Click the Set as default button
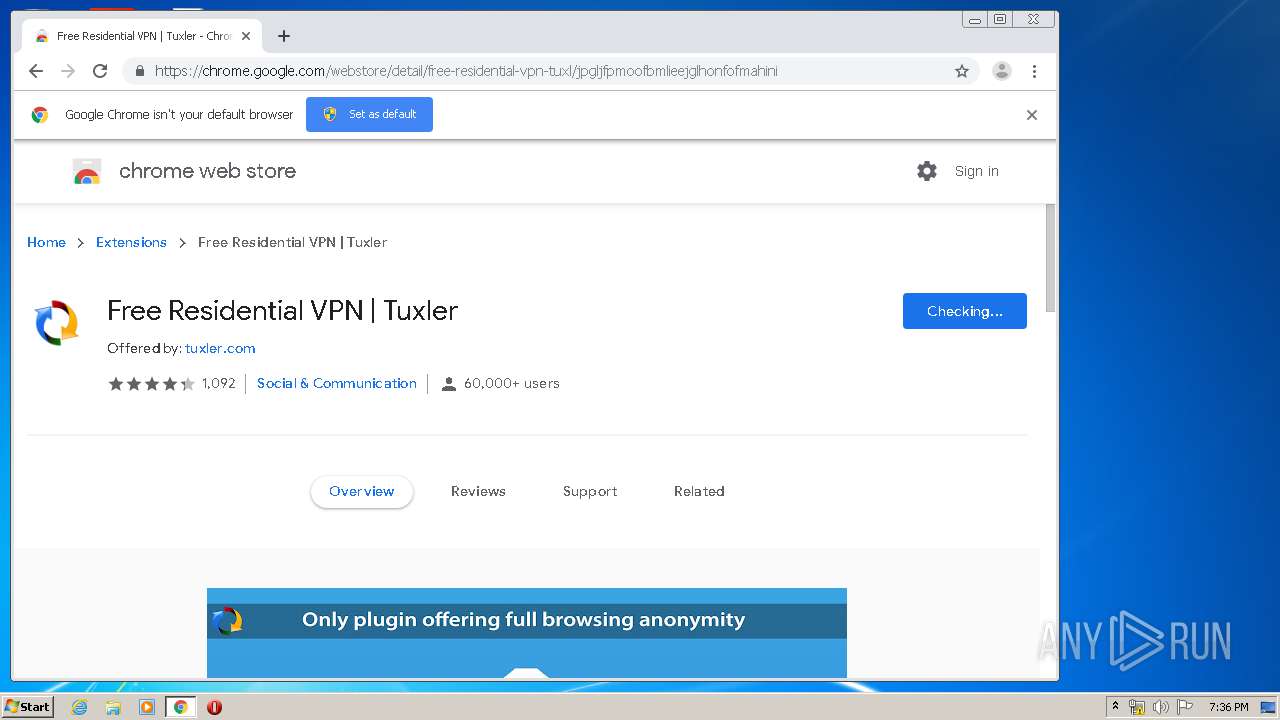Image resolution: width=1280 pixels, height=720 pixels. tap(369, 114)
